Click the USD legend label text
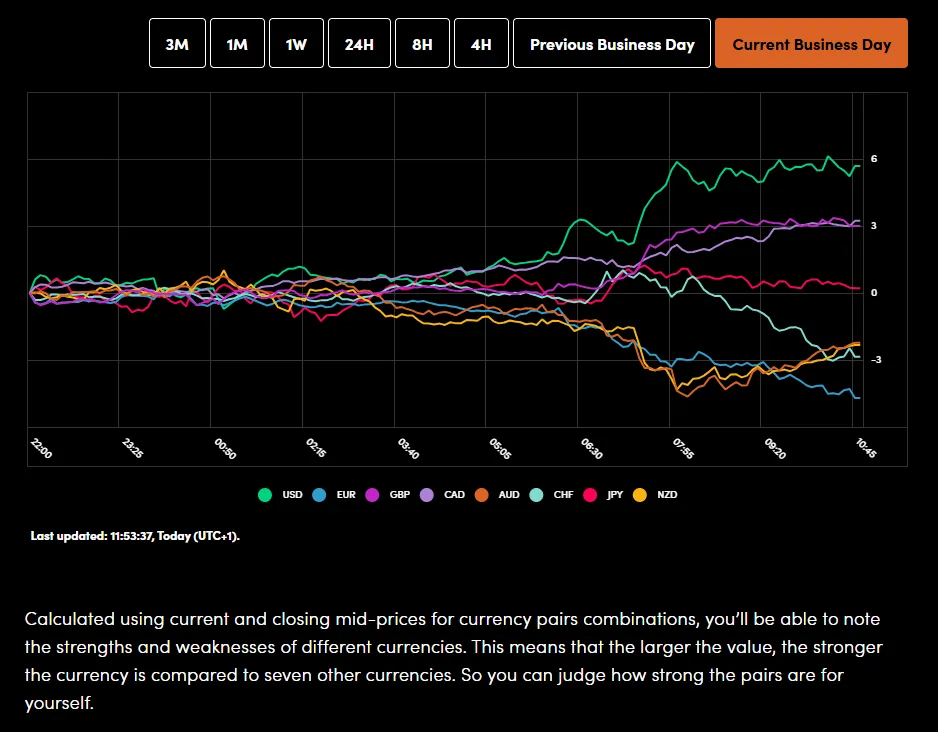 click(292, 494)
